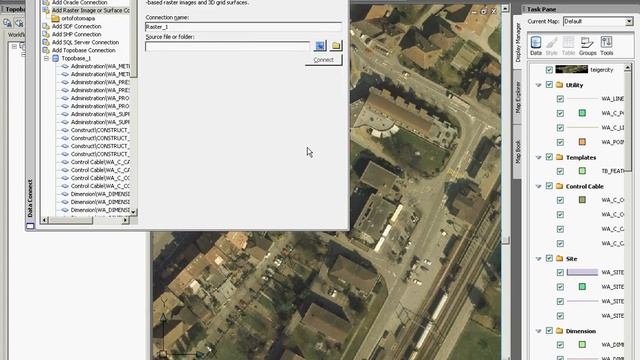Select the Add SDF Connection icon
Viewport: 640px width, 360px height.
(46, 26)
